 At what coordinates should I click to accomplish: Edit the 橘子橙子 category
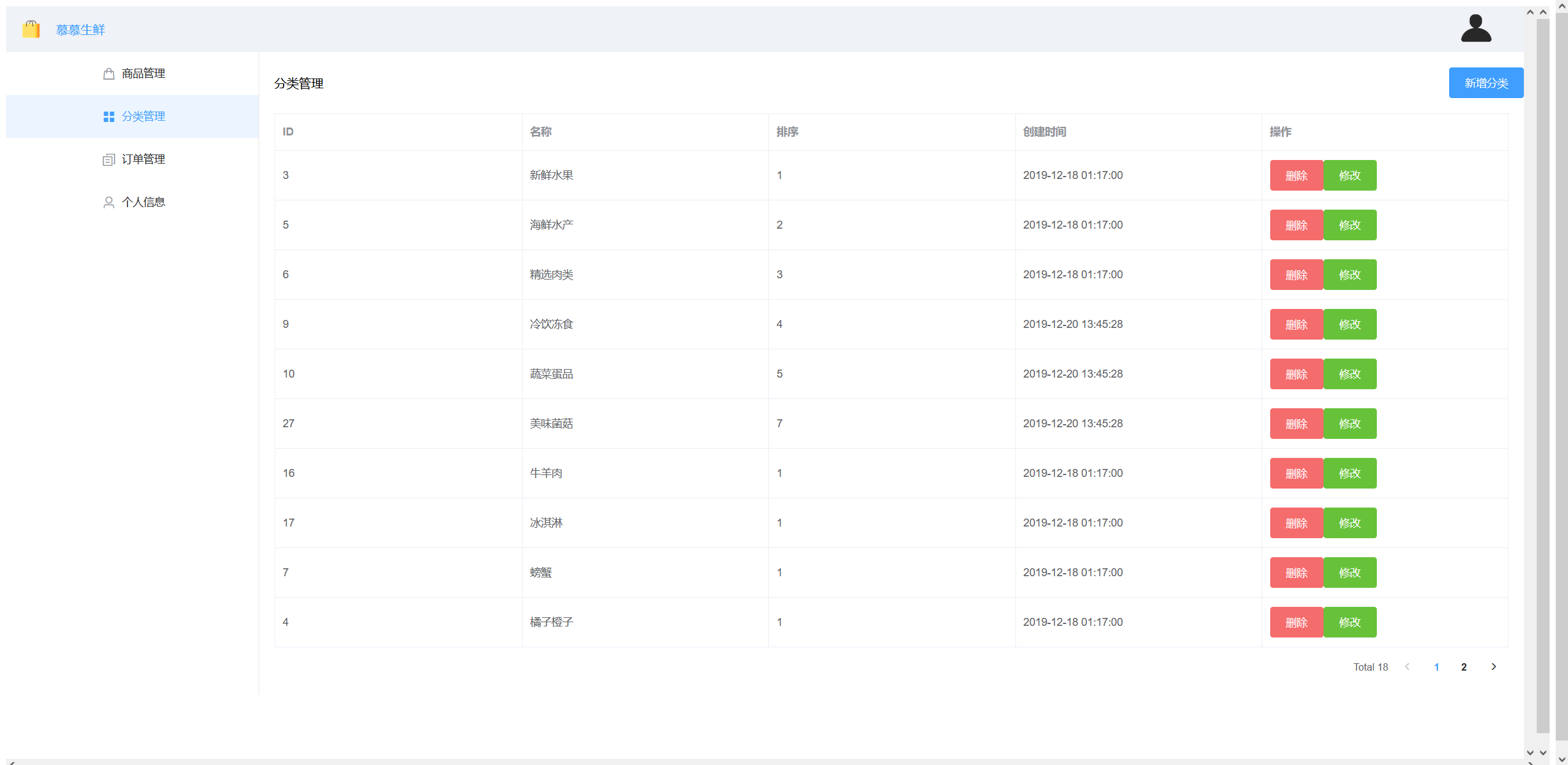click(x=1350, y=622)
